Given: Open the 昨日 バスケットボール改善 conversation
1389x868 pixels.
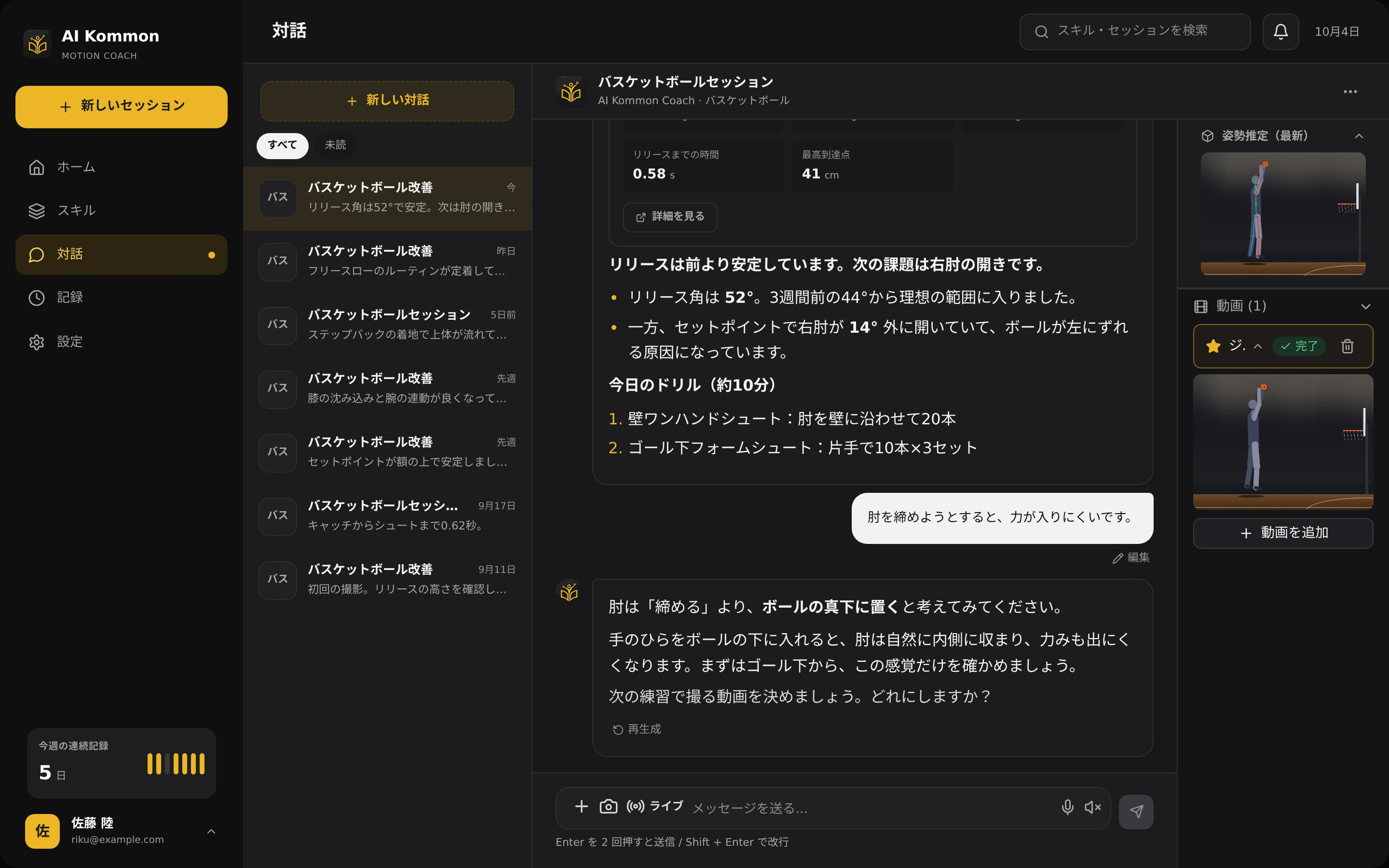Looking at the screenshot, I should point(387,262).
